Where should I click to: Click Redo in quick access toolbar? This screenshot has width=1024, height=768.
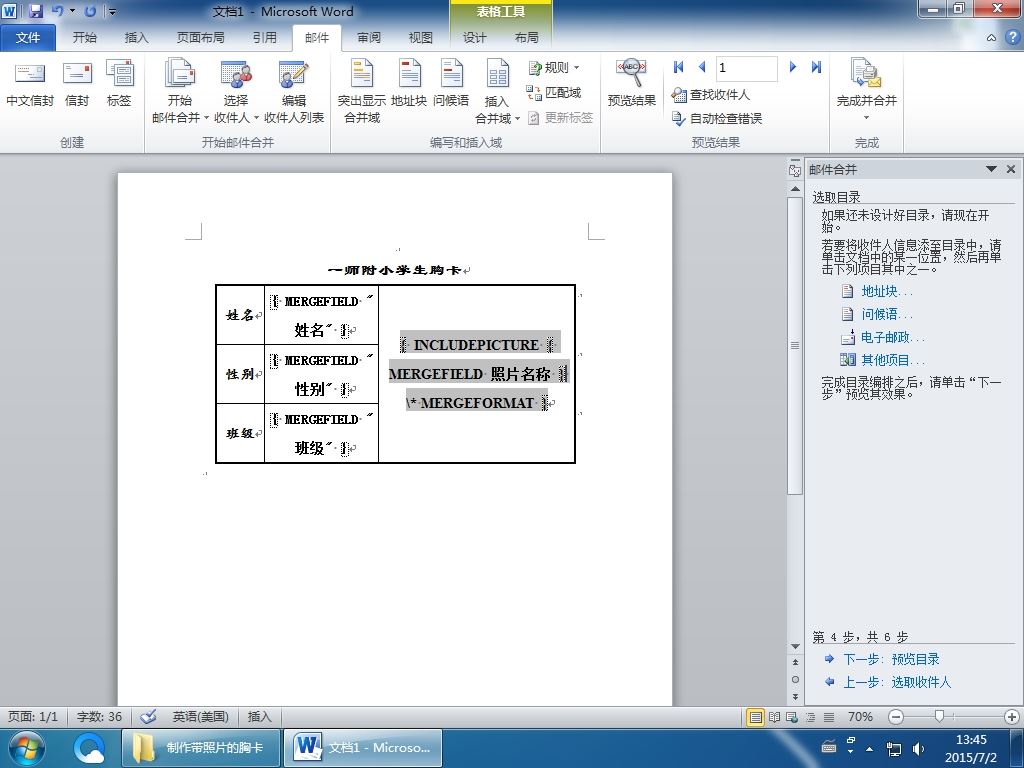click(90, 11)
